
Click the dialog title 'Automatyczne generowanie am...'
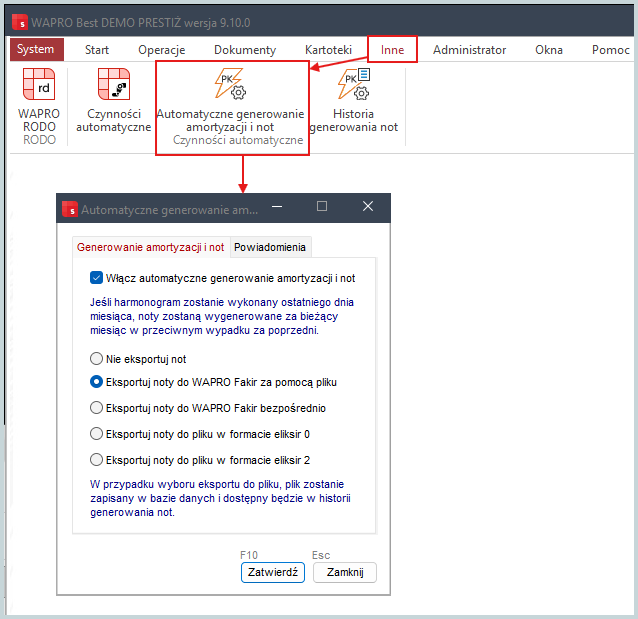click(169, 210)
